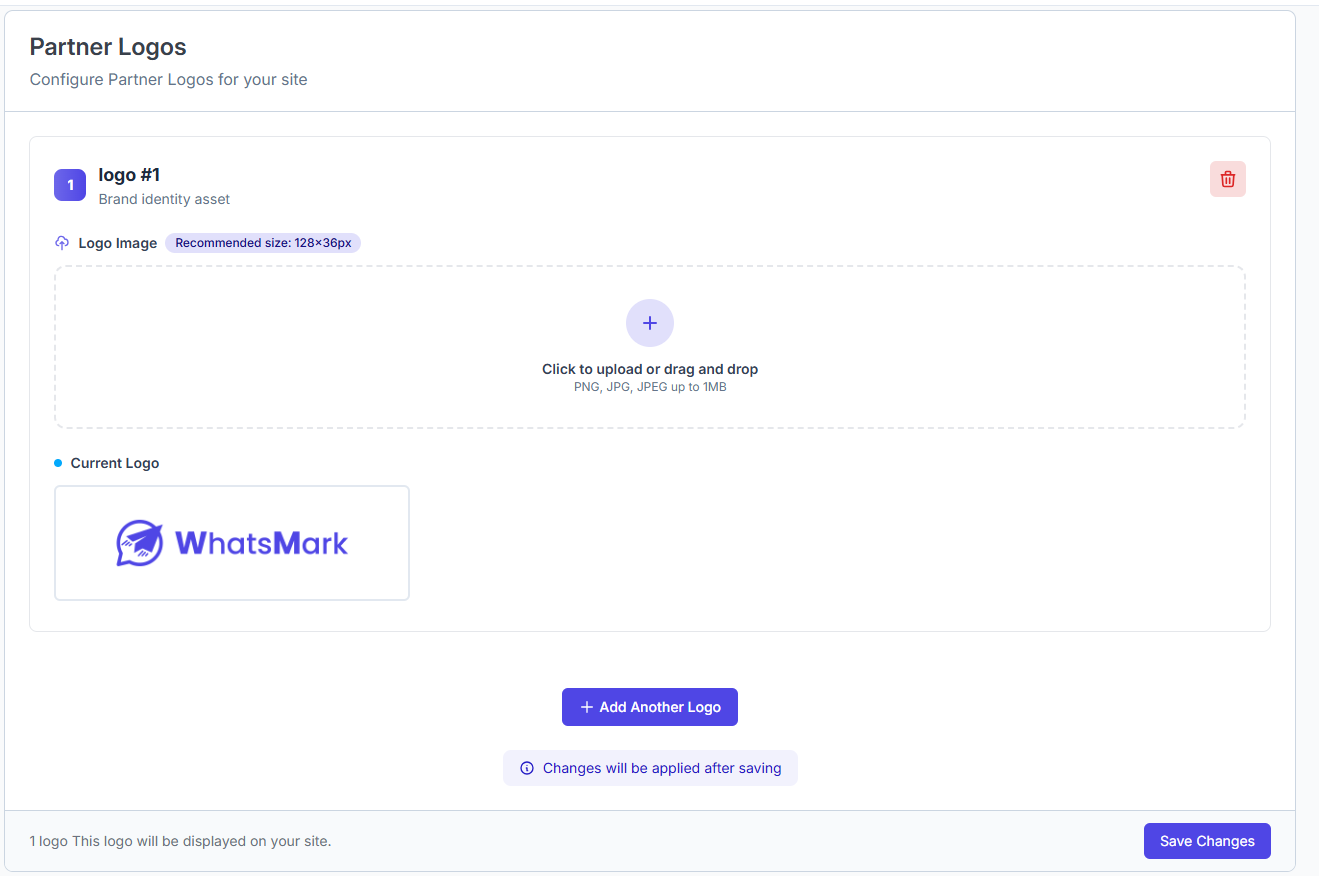Click the numbered badge for logo 1
Image resolution: width=1319 pixels, height=876 pixels.
[70, 185]
